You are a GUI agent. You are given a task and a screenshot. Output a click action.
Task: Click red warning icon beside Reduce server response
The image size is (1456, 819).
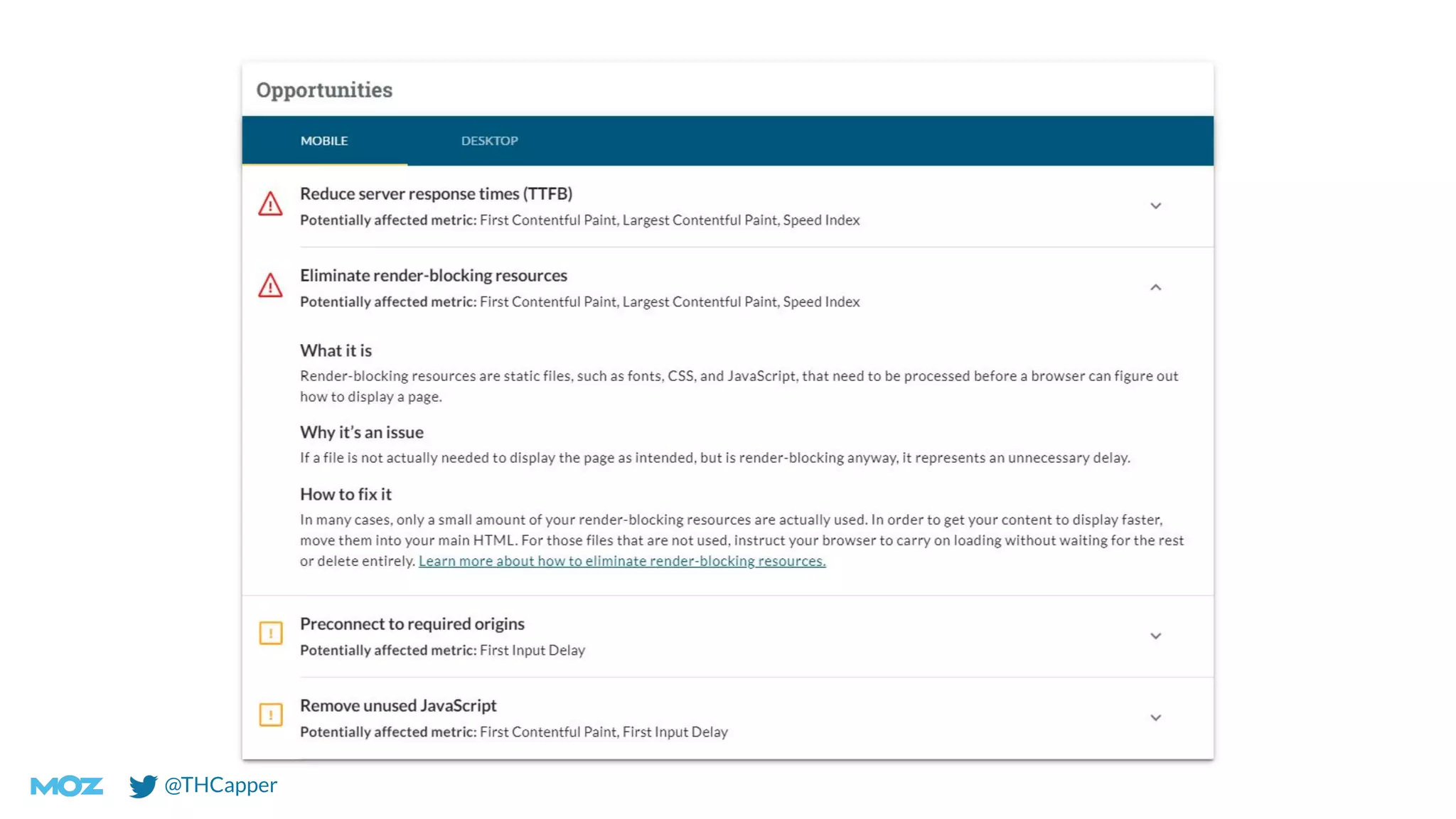tap(270, 205)
